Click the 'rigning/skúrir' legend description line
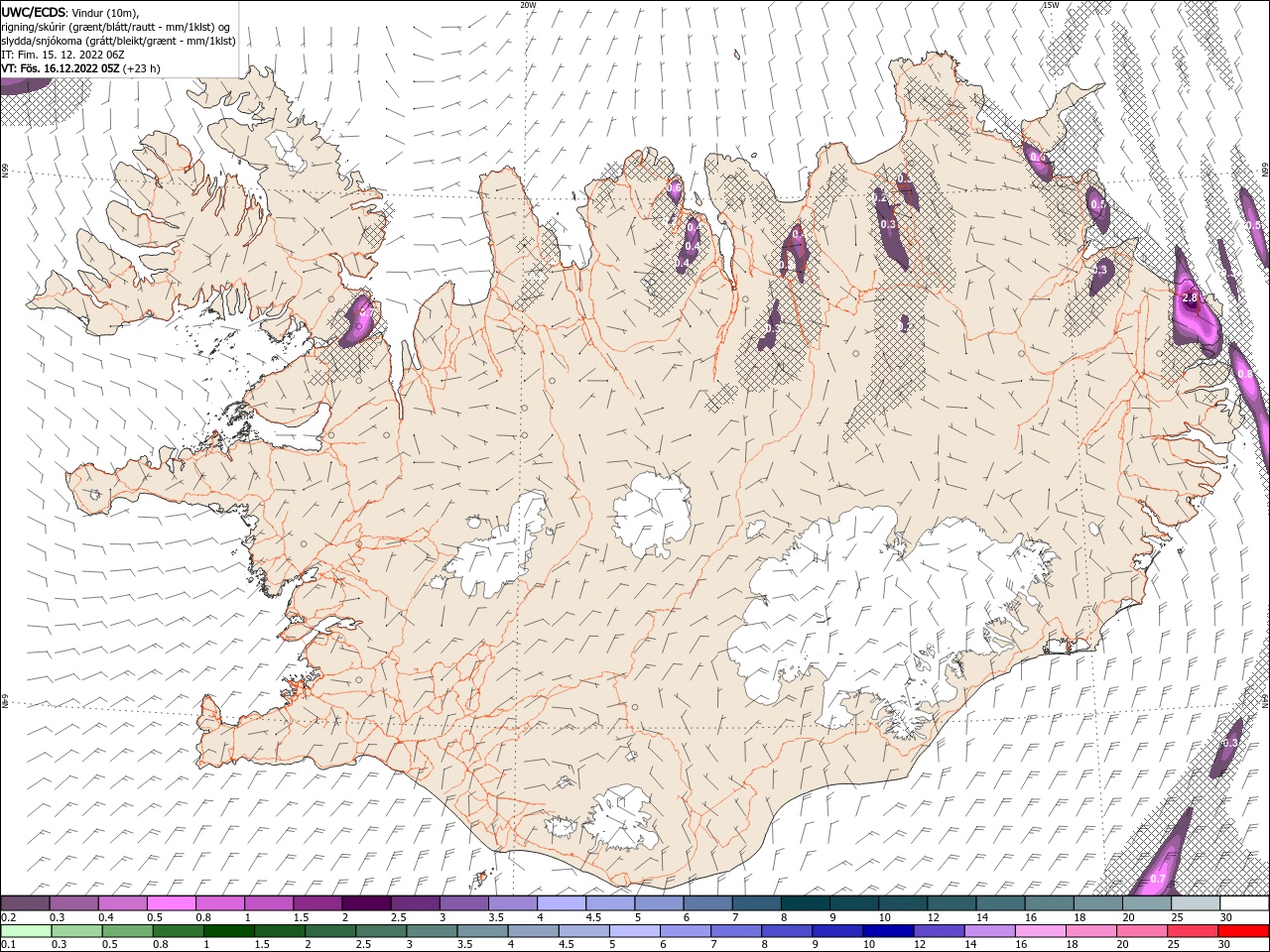 [116, 27]
